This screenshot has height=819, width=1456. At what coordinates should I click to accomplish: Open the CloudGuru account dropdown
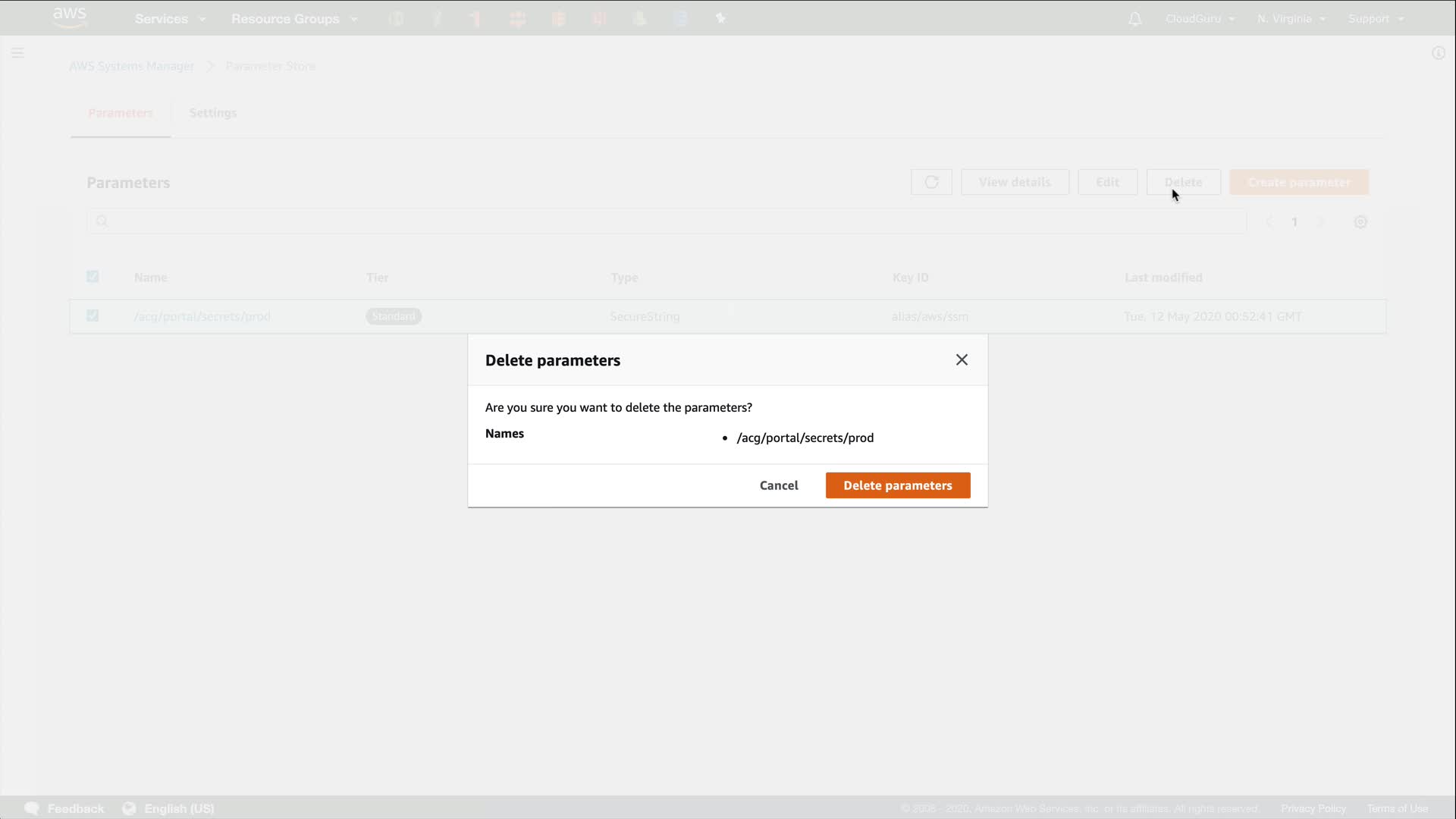pyautogui.click(x=1200, y=19)
